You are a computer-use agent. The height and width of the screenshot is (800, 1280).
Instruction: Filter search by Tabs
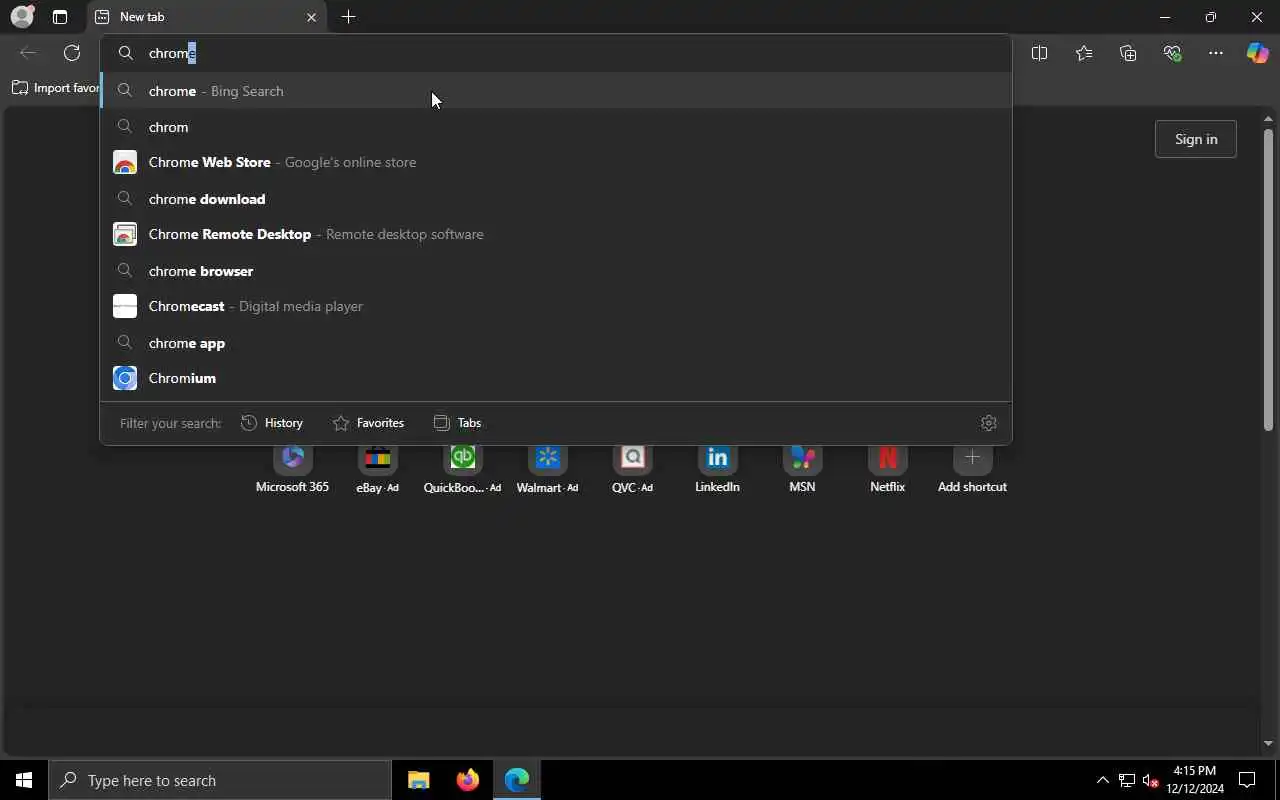[457, 423]
